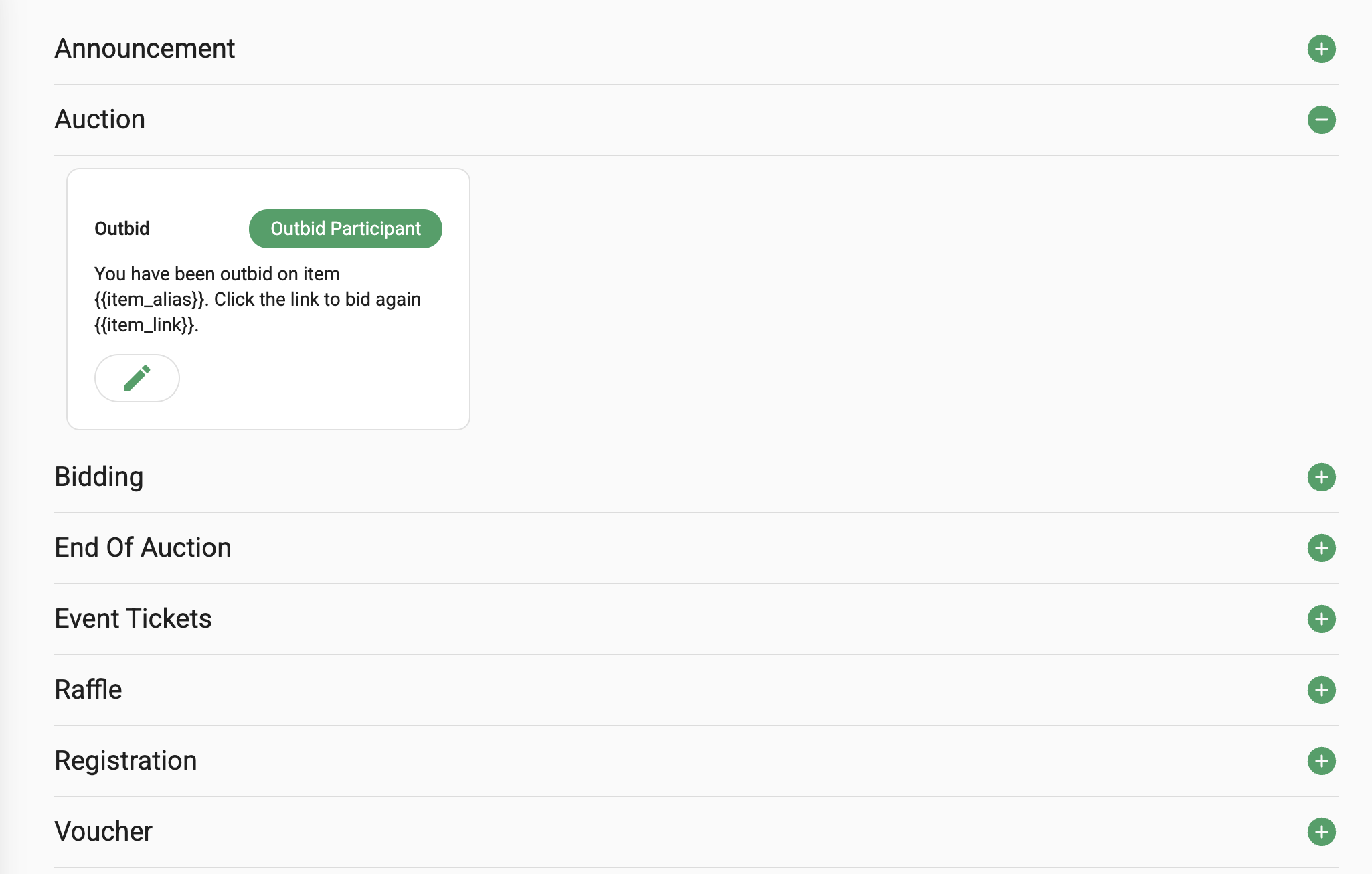Click the Registration section heading

coord(126,761)
